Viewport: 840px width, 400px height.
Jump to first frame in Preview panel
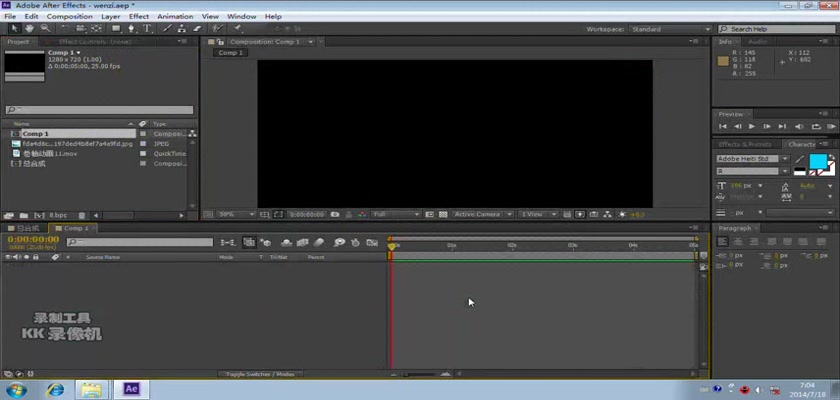[723, 126]
